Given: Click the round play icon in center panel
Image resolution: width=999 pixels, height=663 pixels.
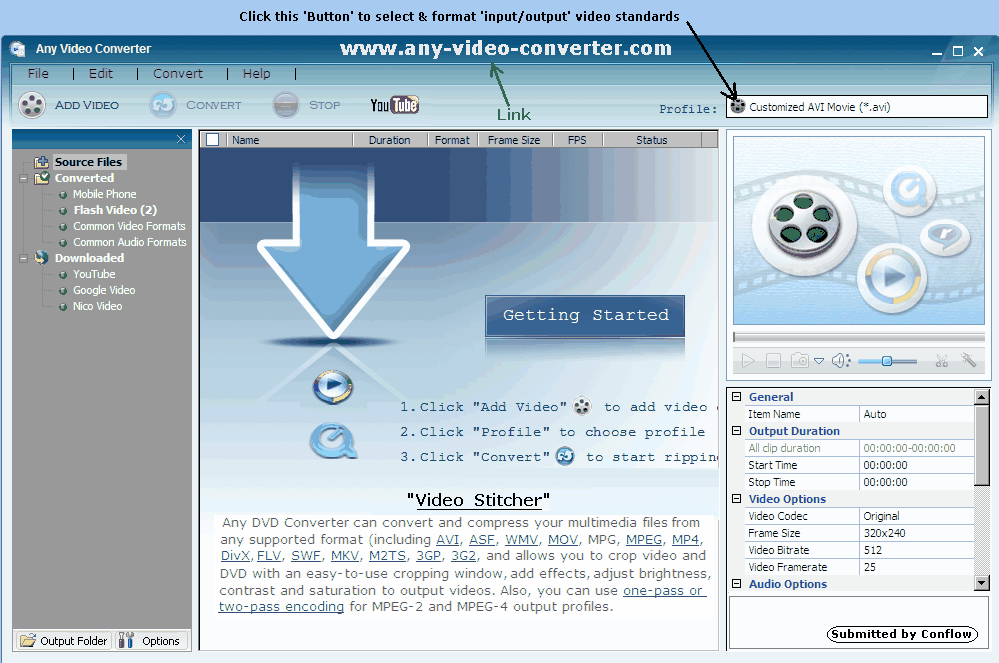Looking at the screenshot, I should (333, 386).
